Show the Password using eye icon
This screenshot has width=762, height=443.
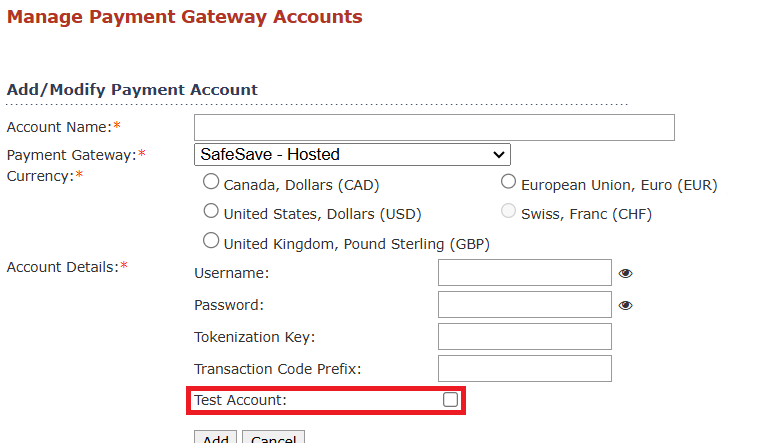[625, 306]
